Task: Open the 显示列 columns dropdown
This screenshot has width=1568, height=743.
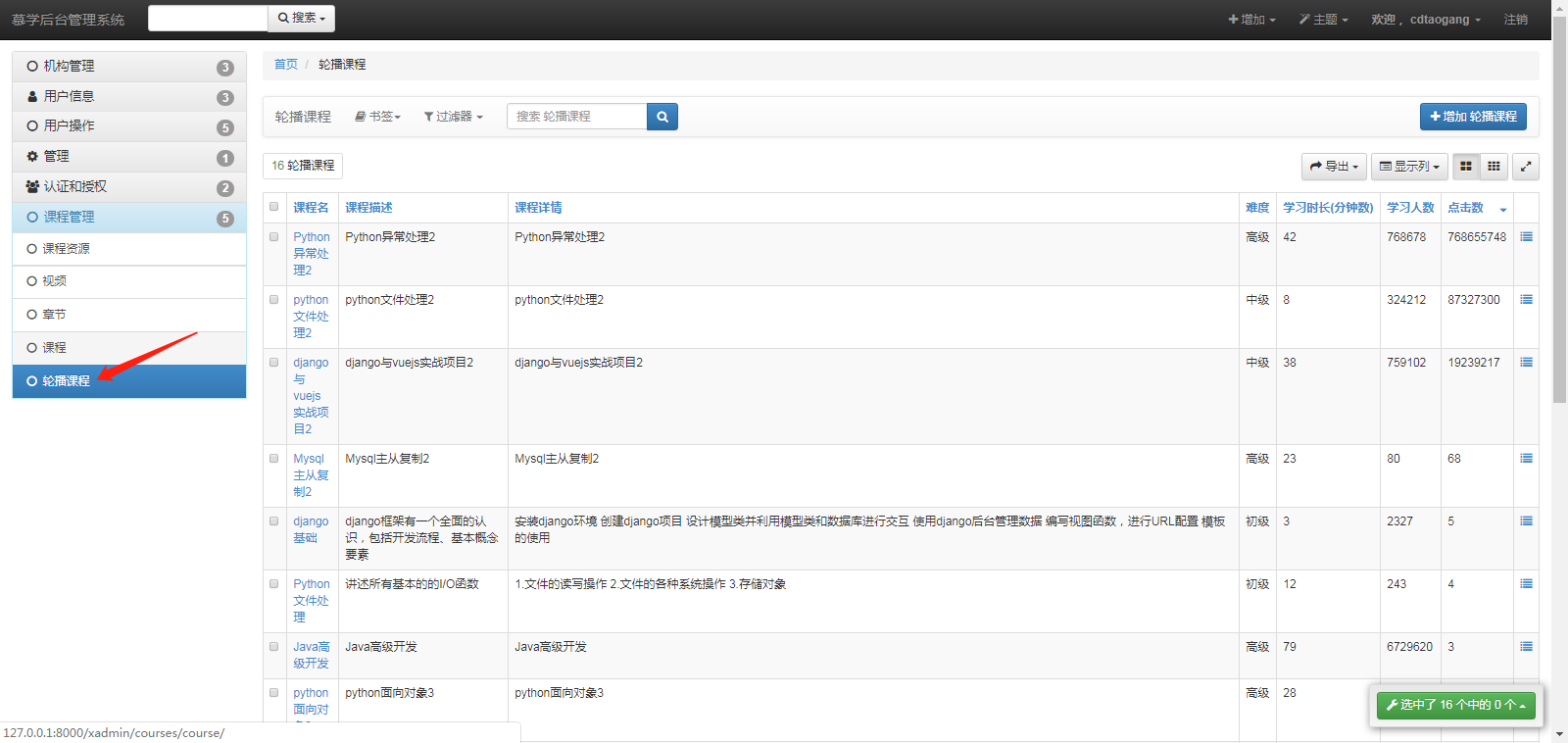Action: coord(1409,167)
